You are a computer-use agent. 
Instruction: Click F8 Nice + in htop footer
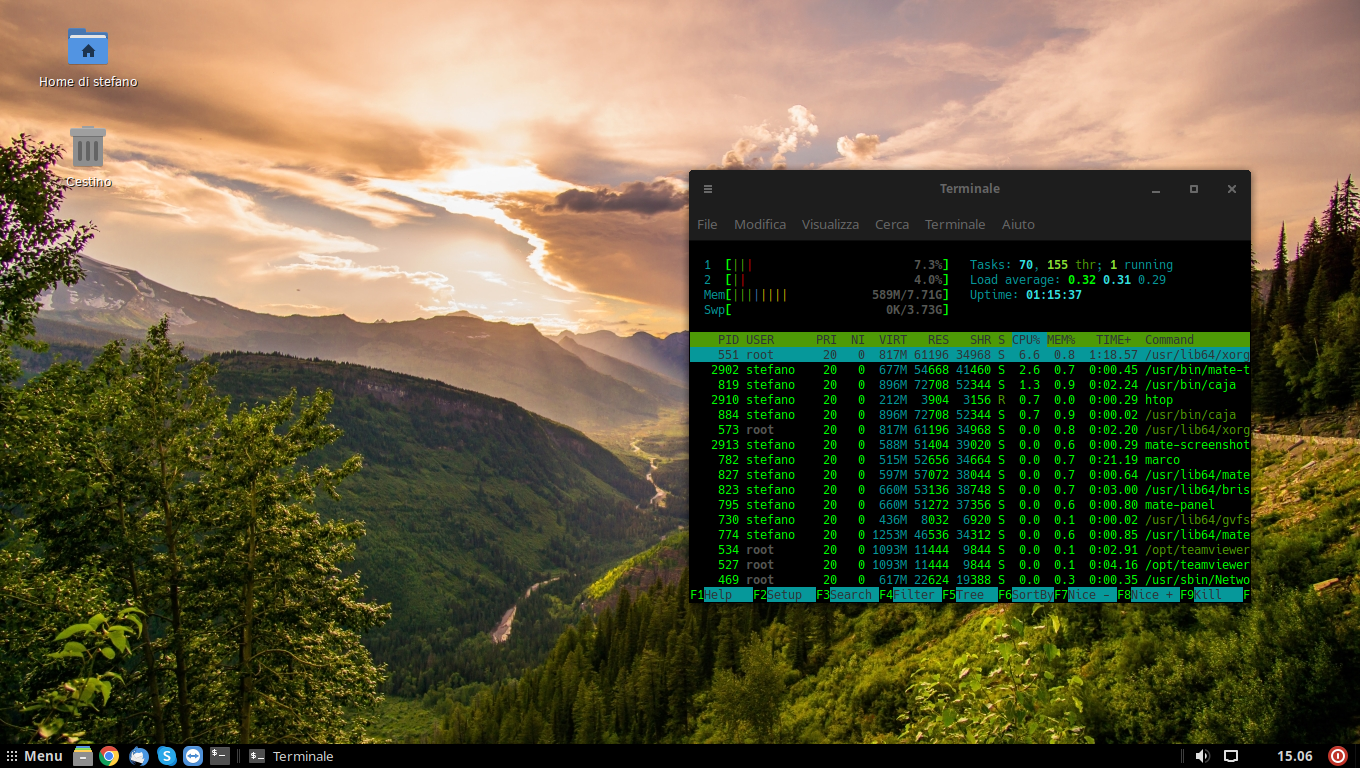[x=1148, y=595]
